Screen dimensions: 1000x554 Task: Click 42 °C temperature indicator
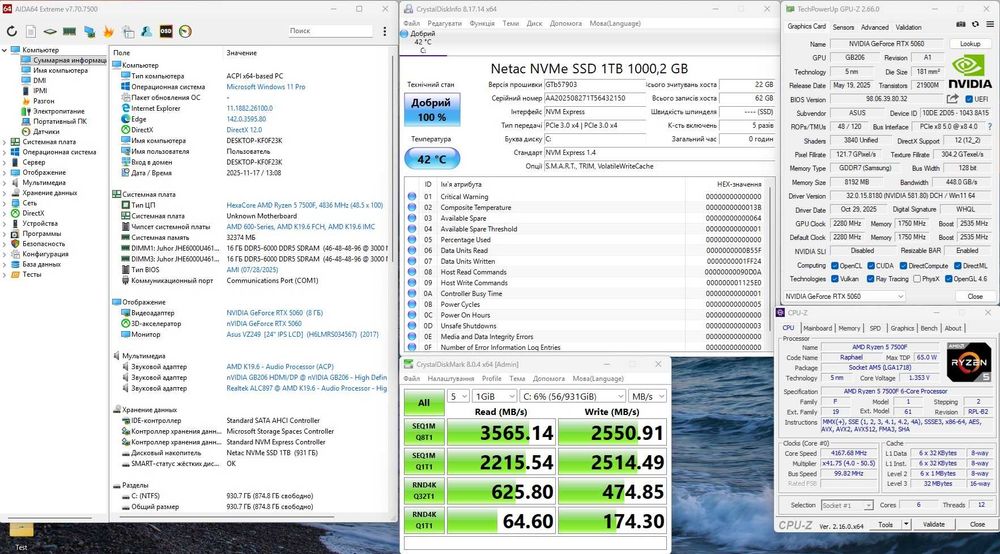click(432, 159)
